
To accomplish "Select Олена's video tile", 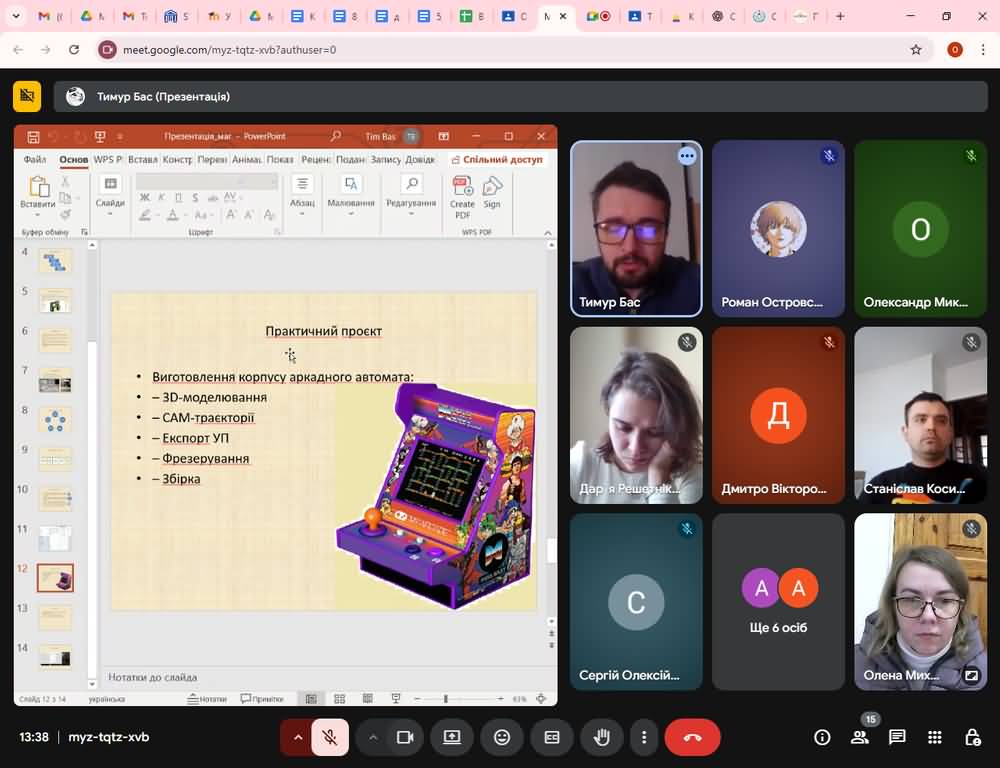I will pos(920,601).
